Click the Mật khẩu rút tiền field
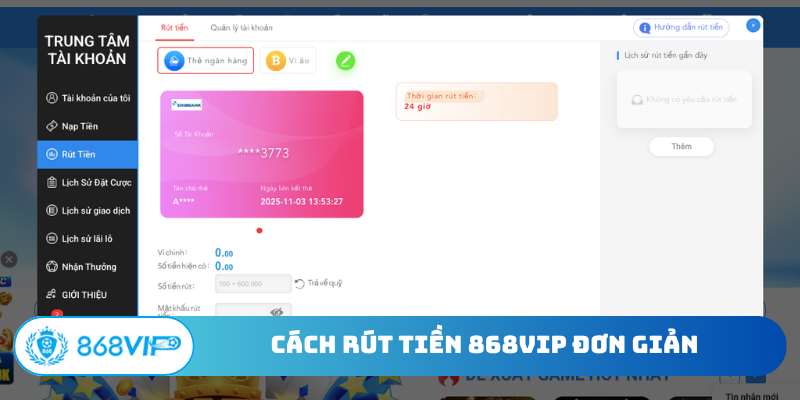800x400 pixels. [x=254, y=310]
